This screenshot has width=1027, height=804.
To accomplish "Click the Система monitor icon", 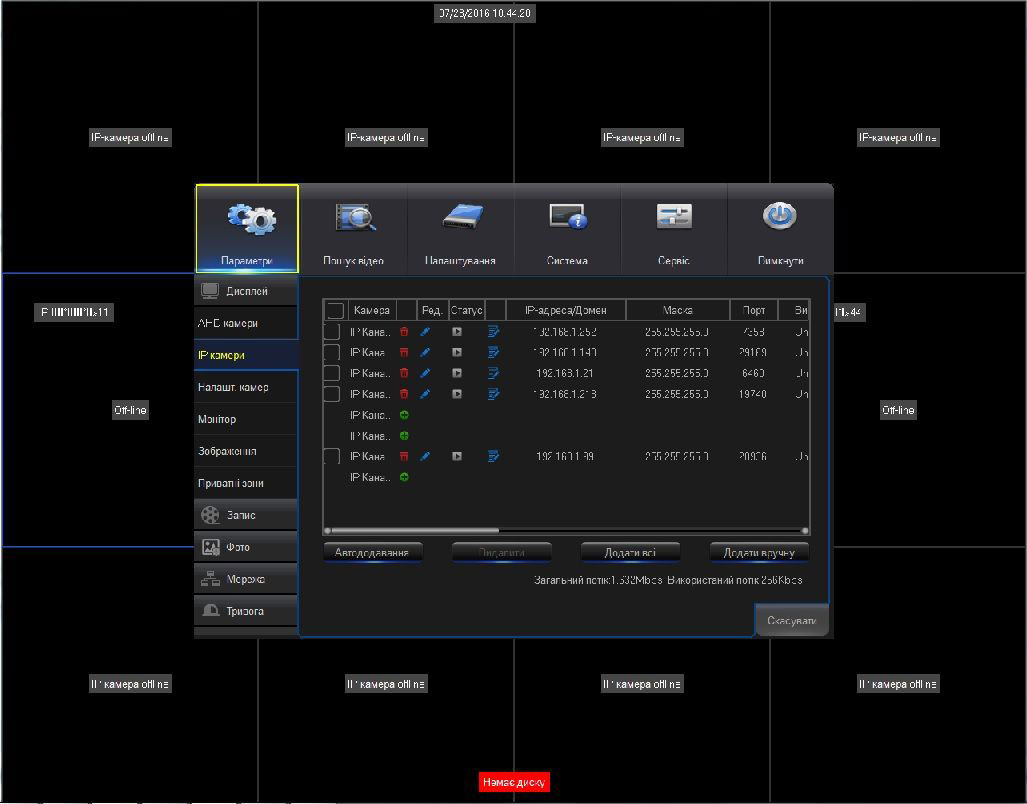I will tap(567, 216).
